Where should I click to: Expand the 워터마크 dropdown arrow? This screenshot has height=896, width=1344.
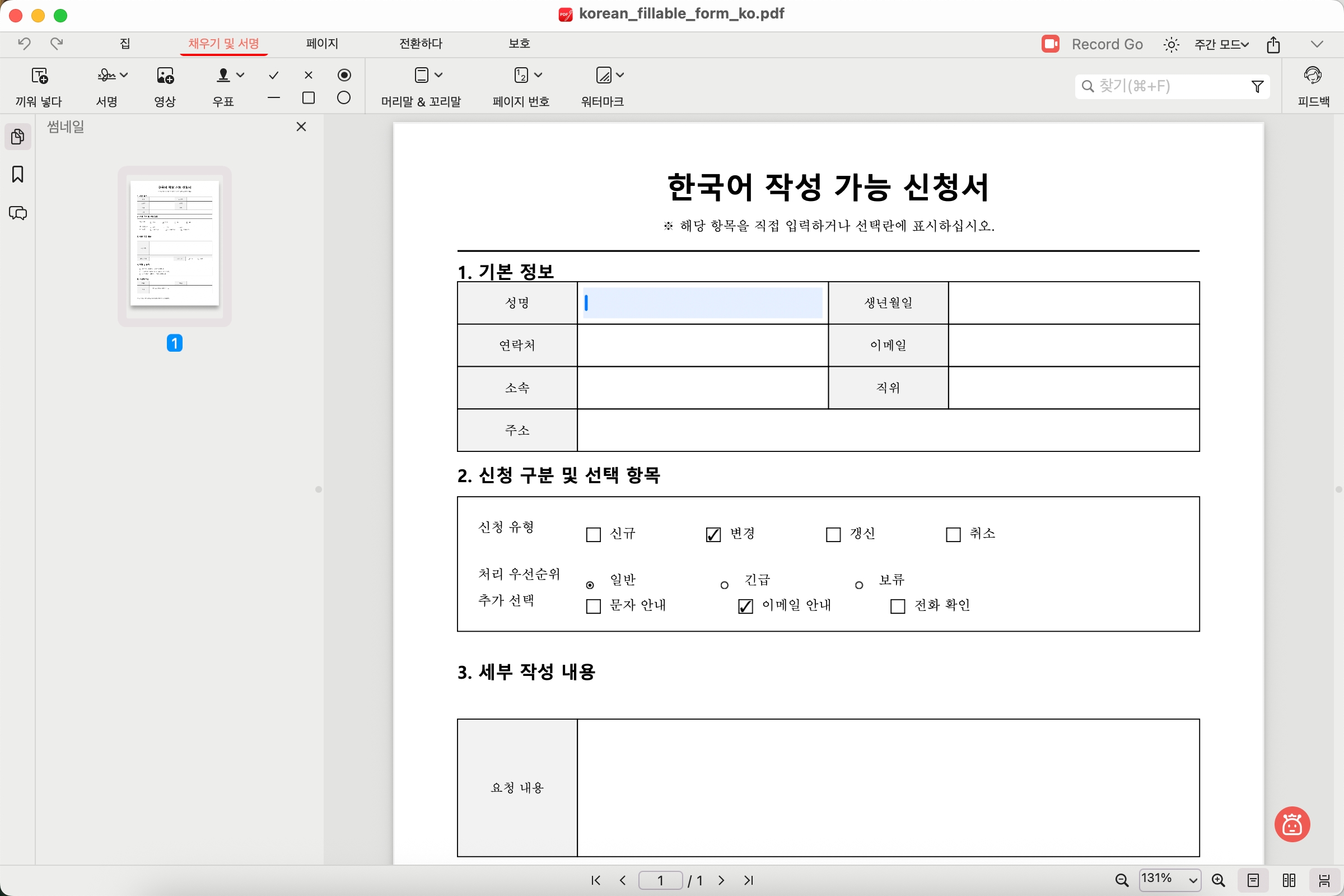pos(620,76)
